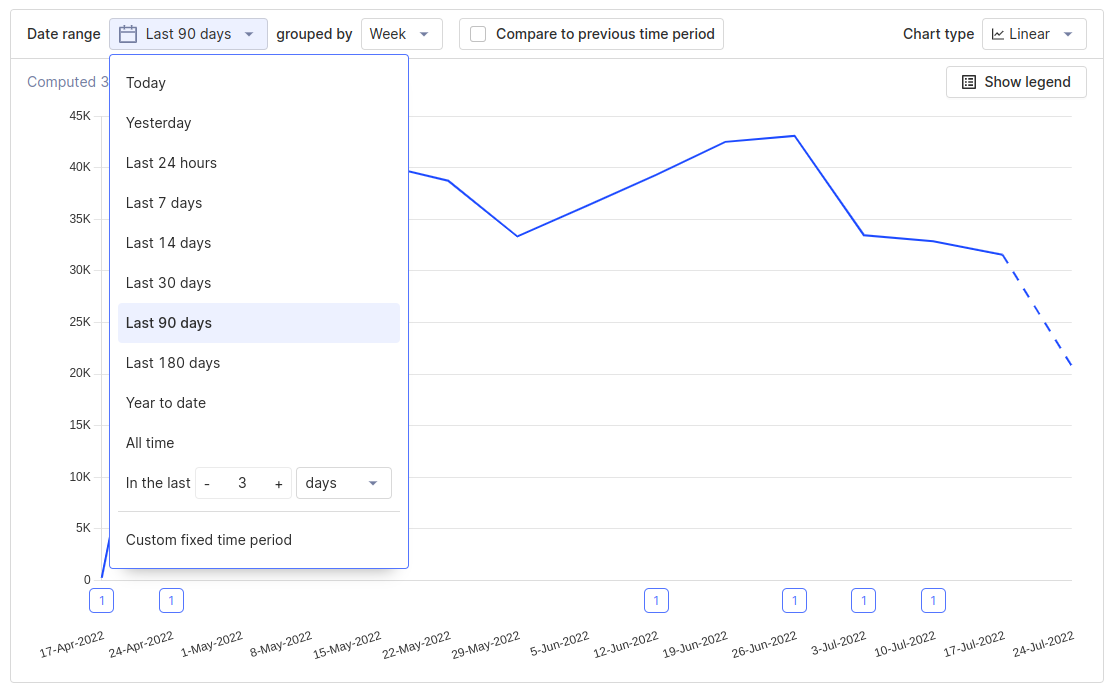Image resolution: width=1116 pixels, height=692 pixels.
Task: Click the annotation marker above 26-Jun-2022
Action: click(x=794, y=600)
